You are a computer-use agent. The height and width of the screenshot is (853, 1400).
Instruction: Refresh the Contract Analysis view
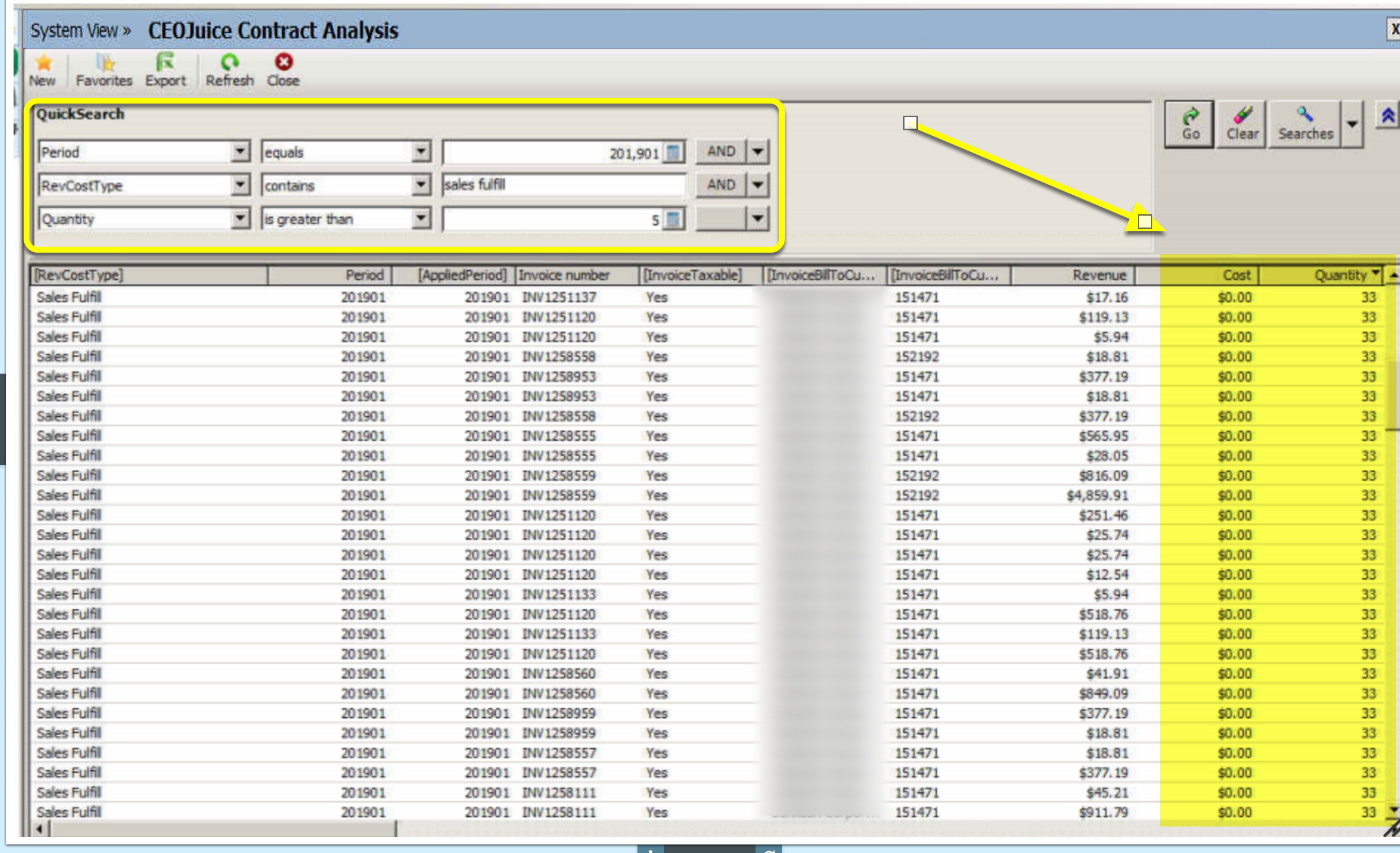(x=230, y=70)
